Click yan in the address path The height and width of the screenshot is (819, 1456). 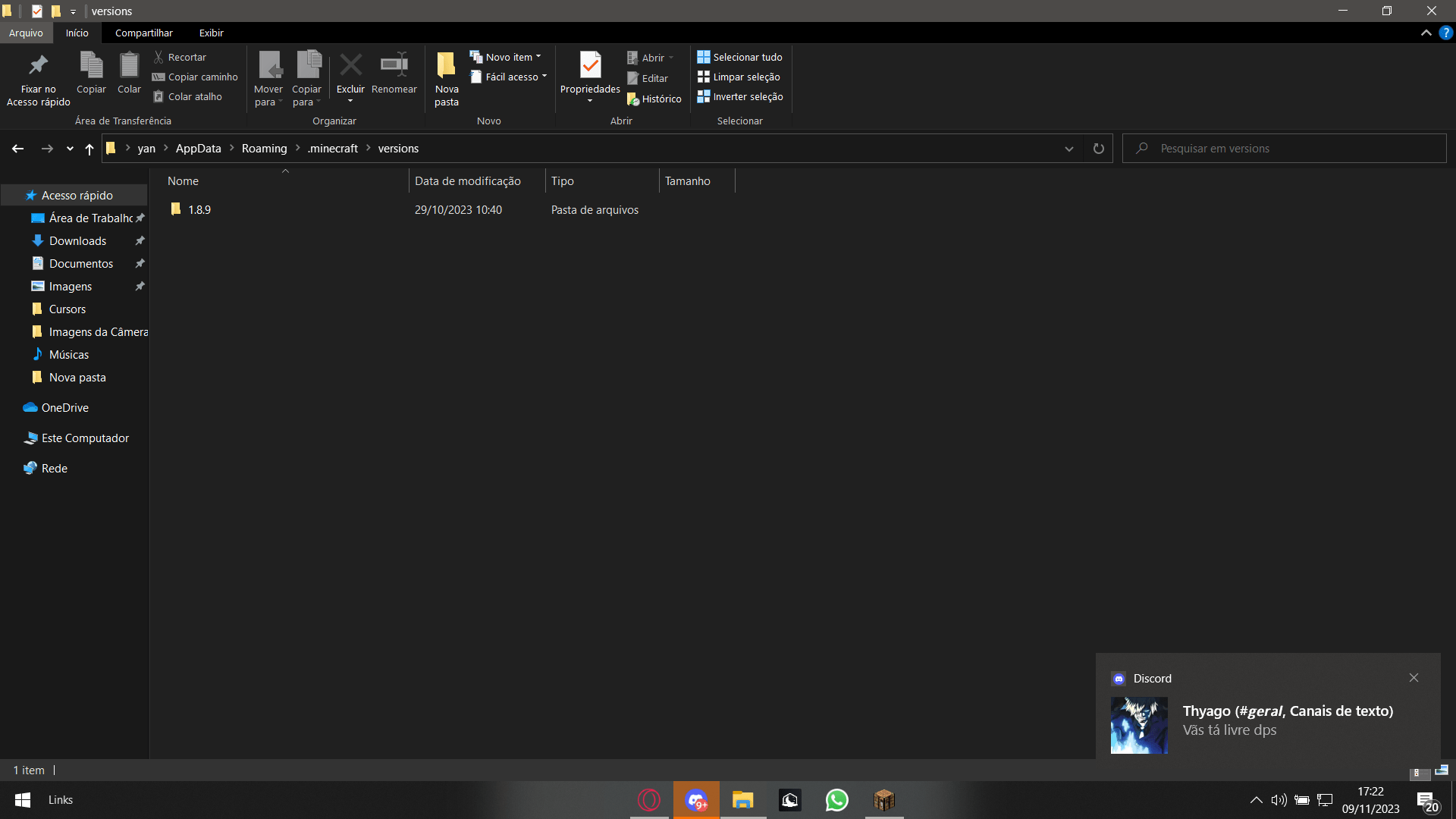pyautogui.click(x=146, y=149)
